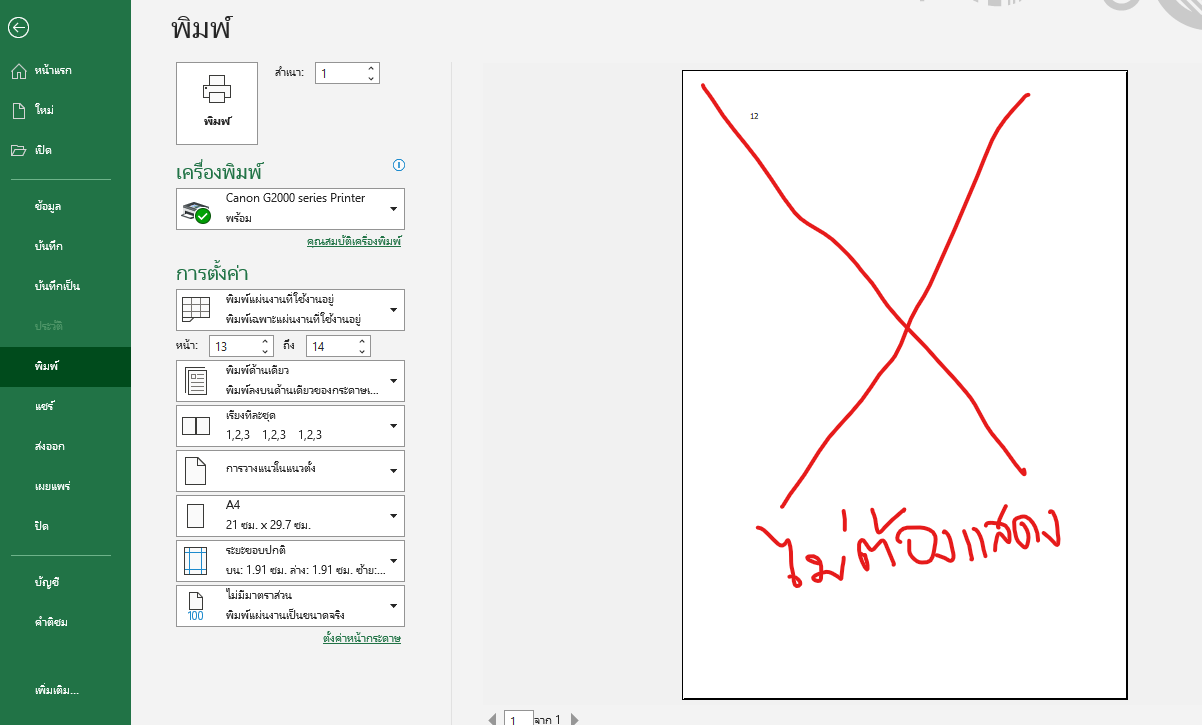
Task: Click the การตั้งค่า heading text
Action: coord(212,273)
